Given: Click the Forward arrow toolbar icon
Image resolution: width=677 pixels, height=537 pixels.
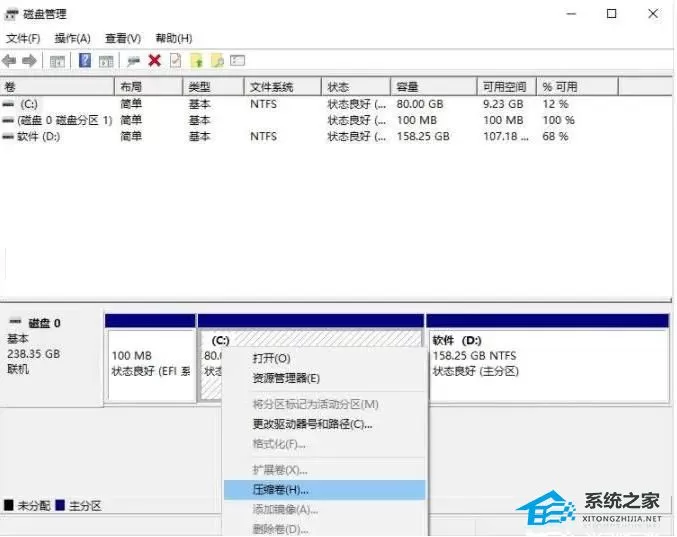Looking at the screenshot, I should click(29, 61).
